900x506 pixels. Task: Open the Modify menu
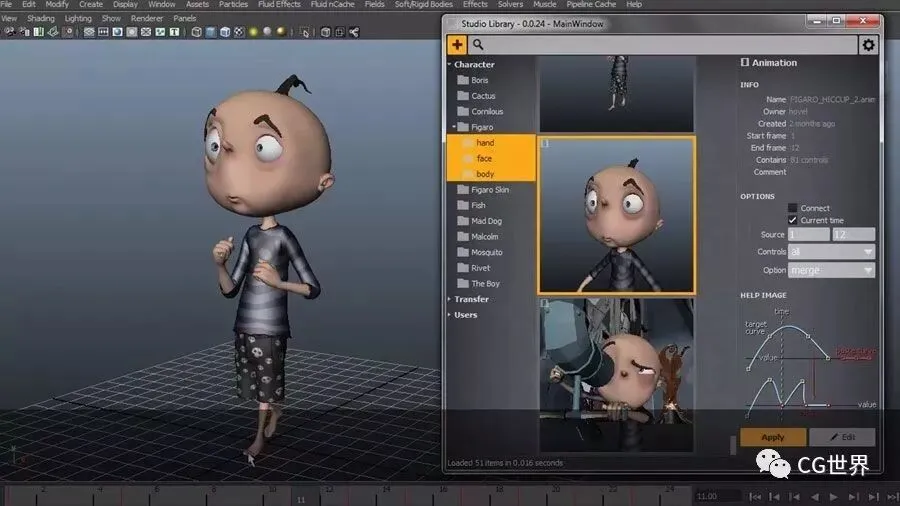coord(57,4)
